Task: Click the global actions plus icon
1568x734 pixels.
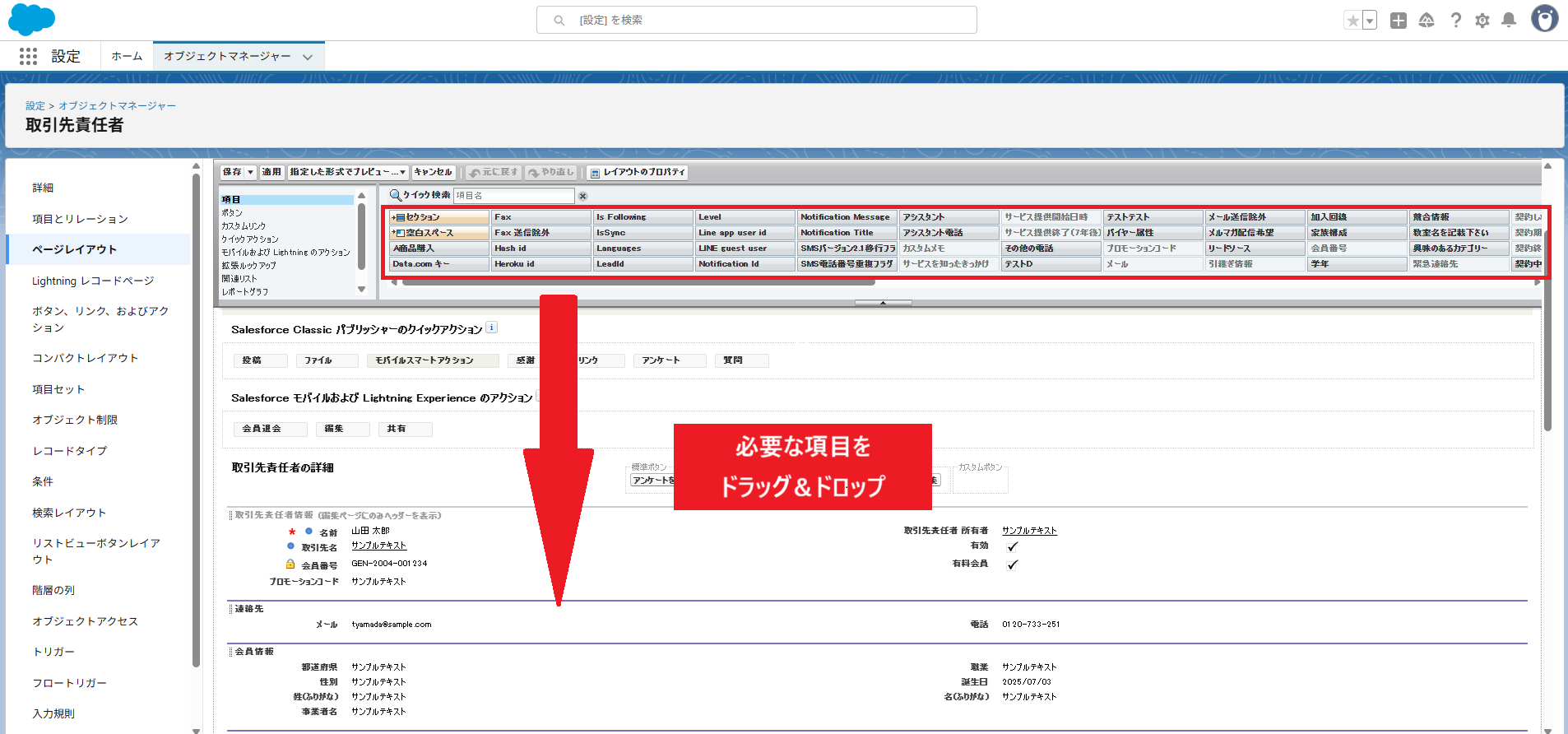Action: click(x=1399, y=21)
